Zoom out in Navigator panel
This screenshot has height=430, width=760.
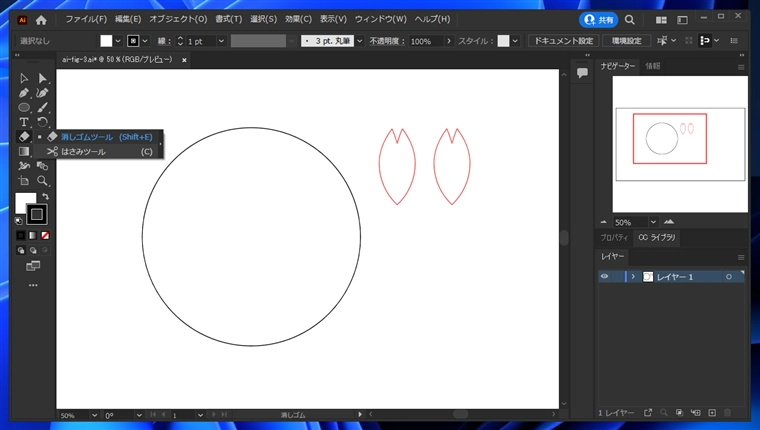[603, 222]
